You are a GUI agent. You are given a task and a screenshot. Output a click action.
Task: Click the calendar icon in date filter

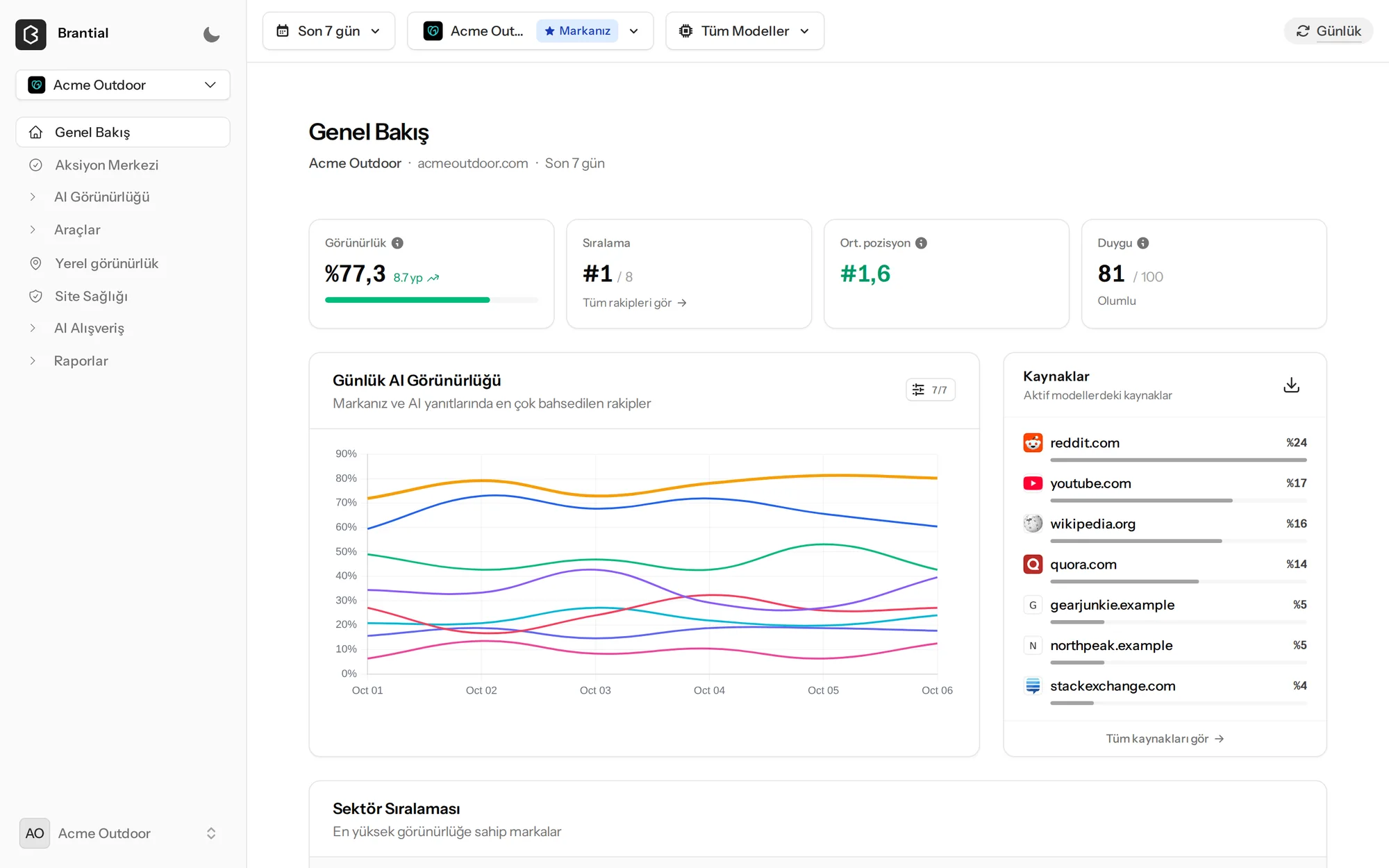click(283, 31)
